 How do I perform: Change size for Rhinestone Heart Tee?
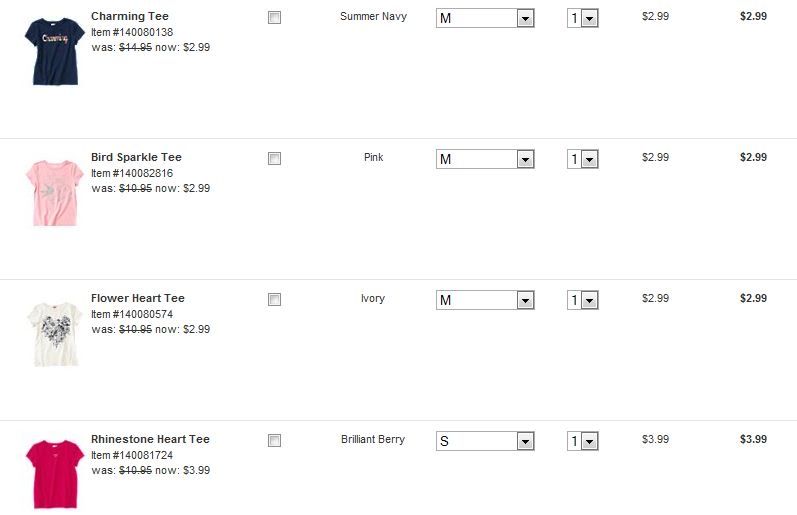click(x=485, y=442)
